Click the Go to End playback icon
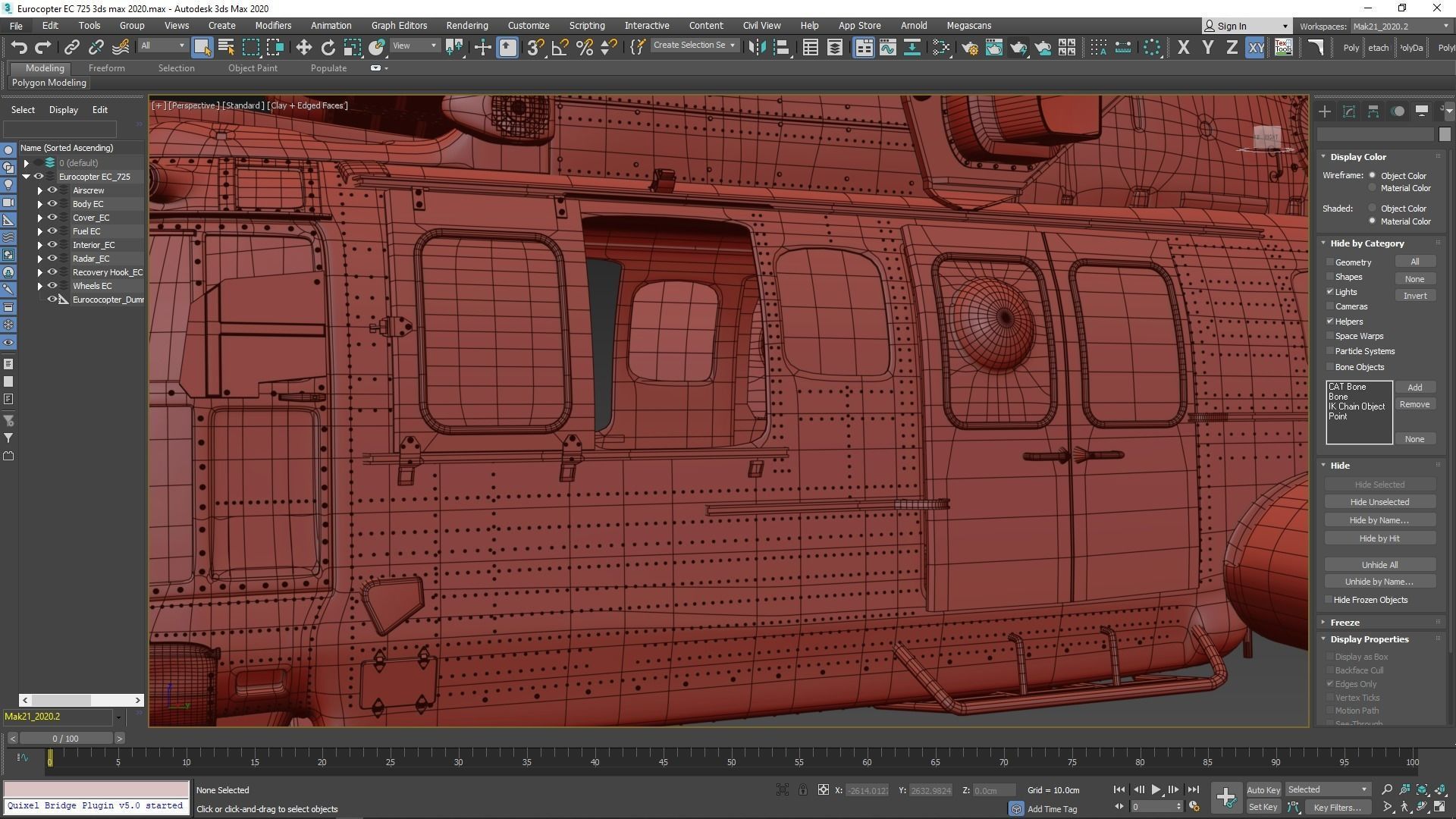 (x=1193, y=789)
